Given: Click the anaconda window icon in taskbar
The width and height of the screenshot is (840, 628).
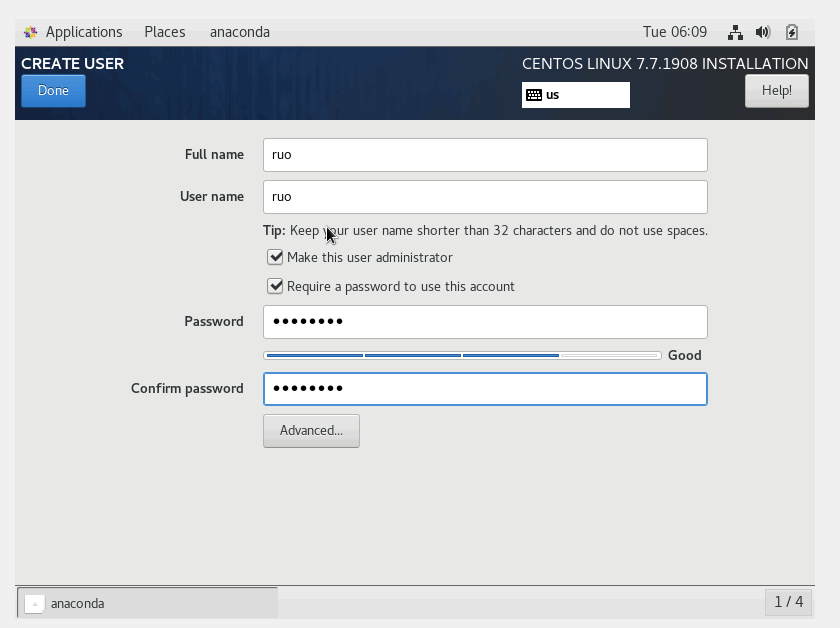Looking at the screenshot, I should pos(34,603).
